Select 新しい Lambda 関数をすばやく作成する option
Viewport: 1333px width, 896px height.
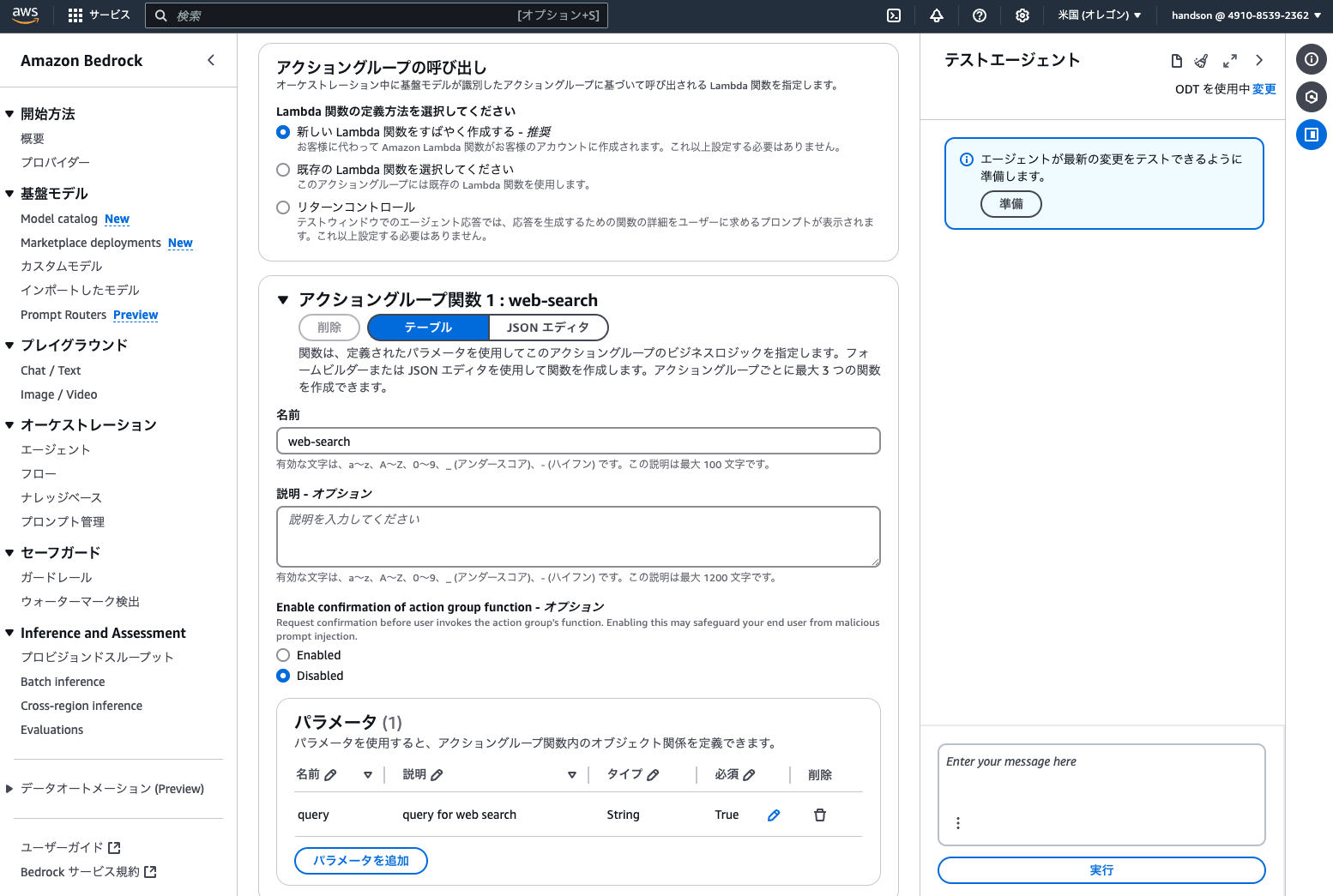point(283,132)
